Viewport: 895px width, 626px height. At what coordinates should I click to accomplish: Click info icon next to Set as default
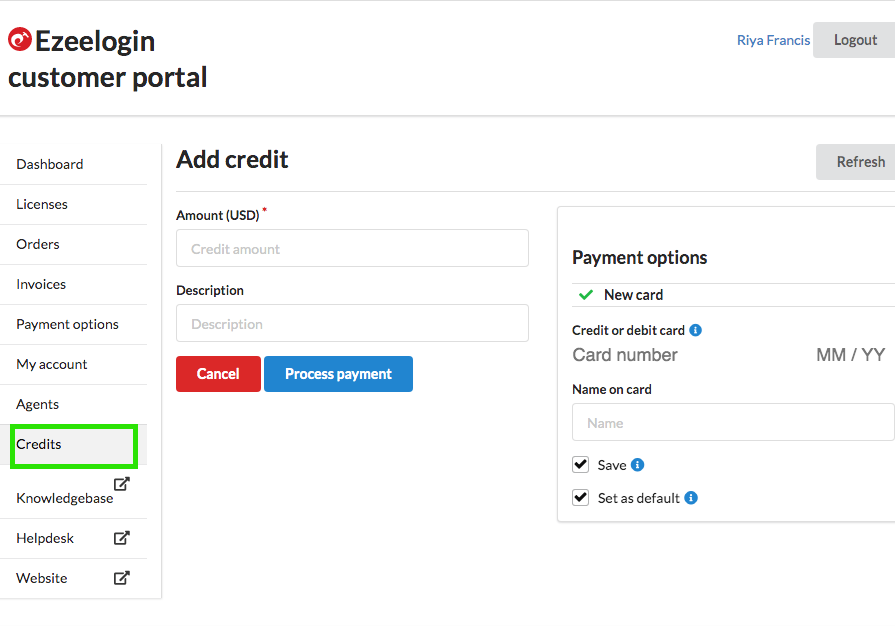pyautogui.click(x=691, y=498)
